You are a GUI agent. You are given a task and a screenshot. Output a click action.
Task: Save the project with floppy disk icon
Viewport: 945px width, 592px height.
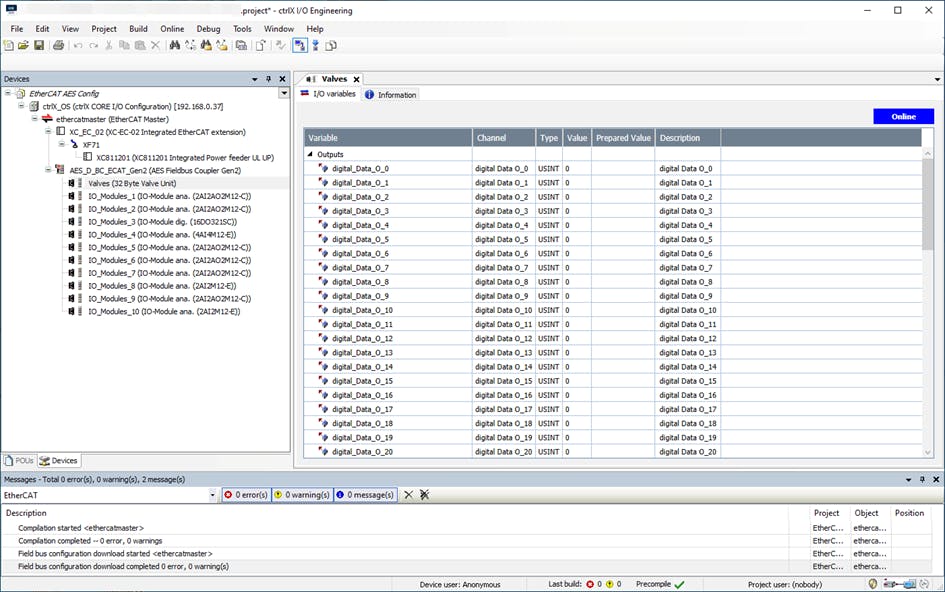coord(39,45)
